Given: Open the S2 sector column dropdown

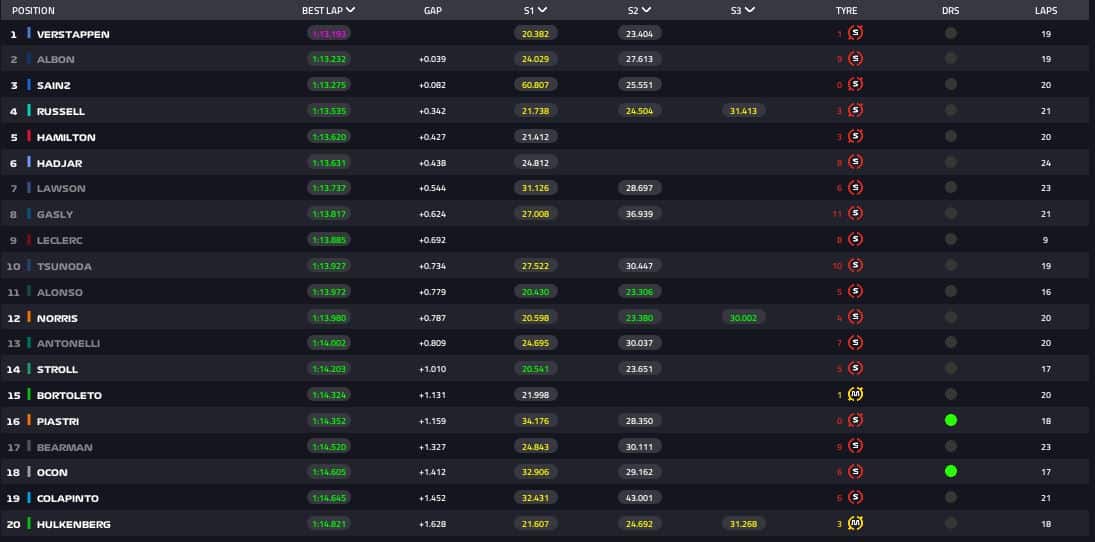Looking at the screenshot, I should [x=647, y=10].
